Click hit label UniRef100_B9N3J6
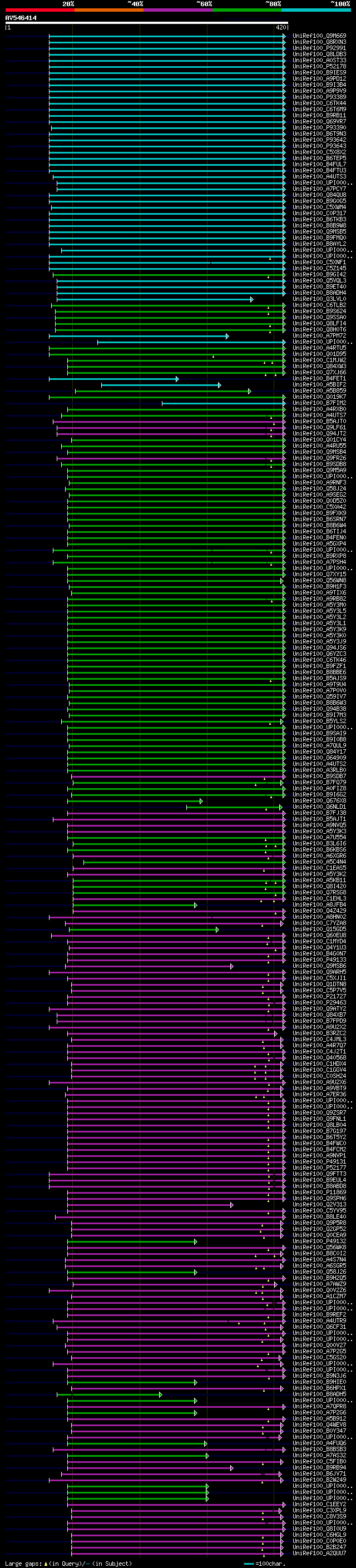The width and height of the screenshot is (356, 1568). tap(319, 1376)
